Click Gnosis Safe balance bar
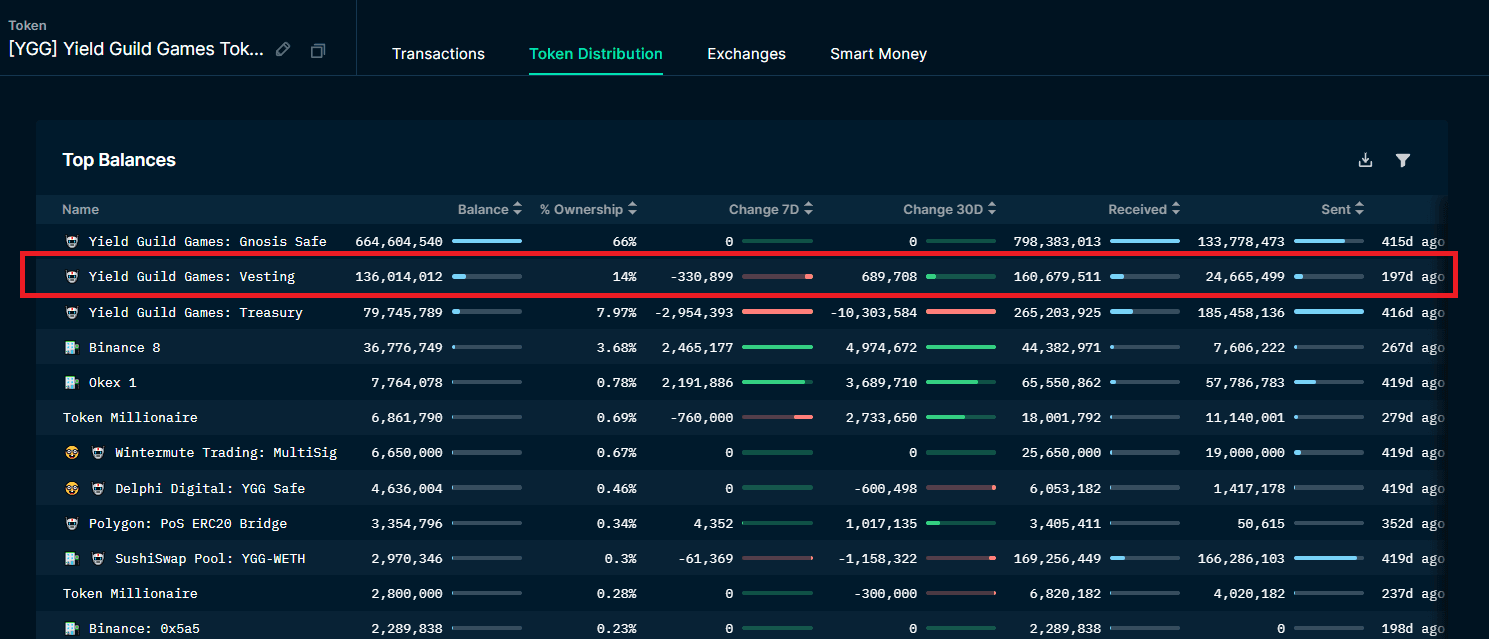Screen dimensions: 1489x639 click(x=487, y=241)
